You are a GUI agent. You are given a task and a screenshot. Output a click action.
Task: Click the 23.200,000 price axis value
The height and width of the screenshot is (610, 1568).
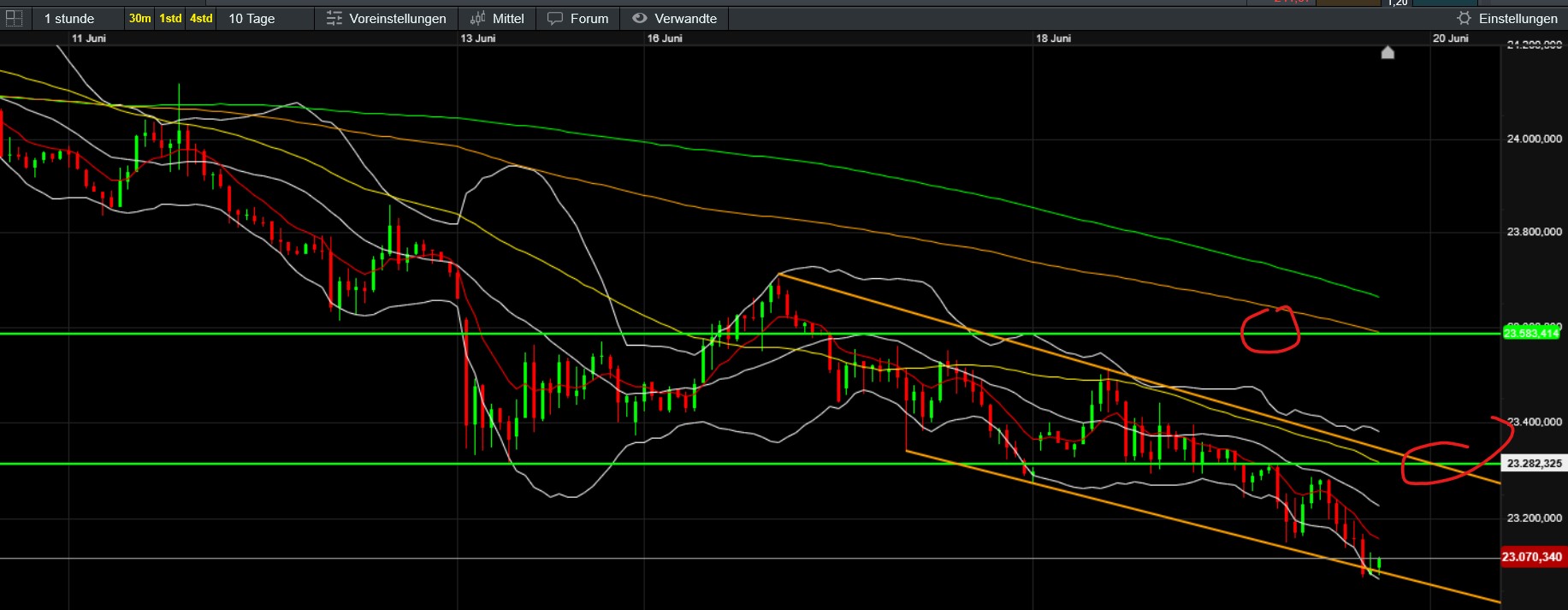tap(1534, 518)
